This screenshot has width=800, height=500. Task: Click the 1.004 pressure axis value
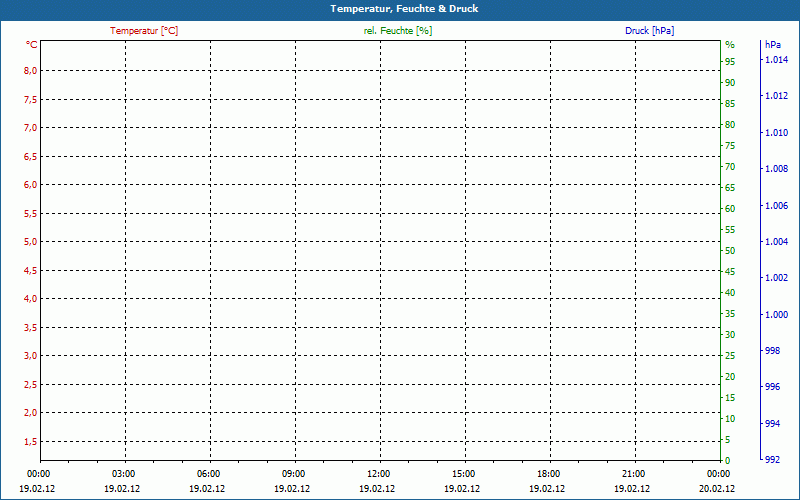tap(777, 242)
